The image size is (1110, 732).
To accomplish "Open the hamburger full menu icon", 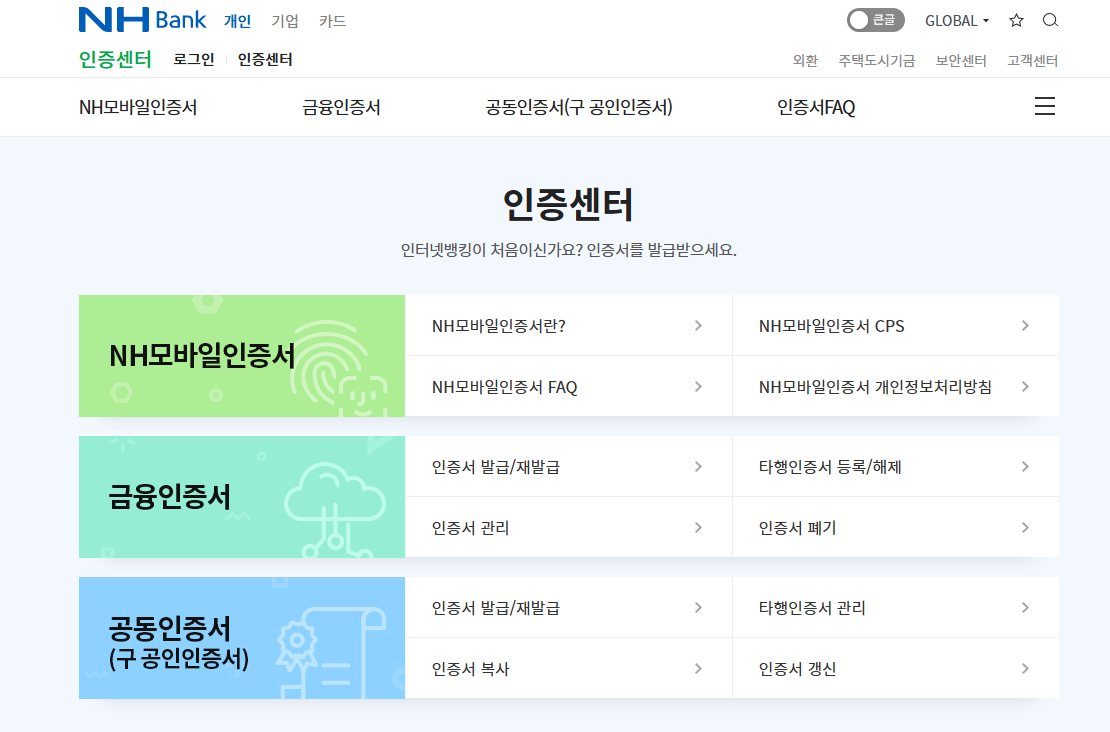I will point(1044,106).
